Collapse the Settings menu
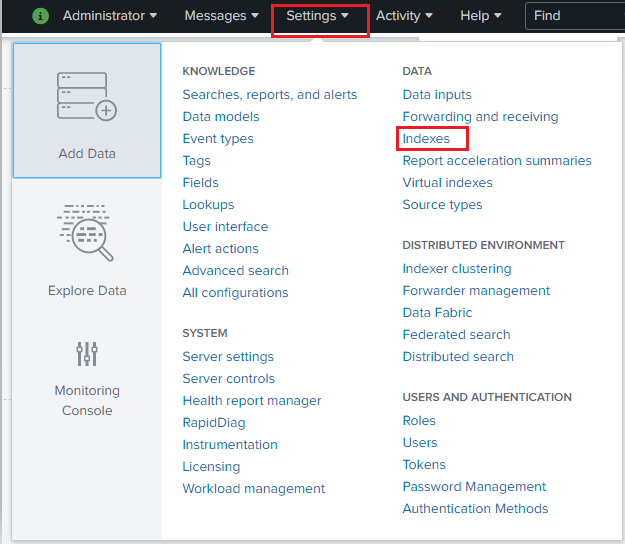 pos(318,16)
